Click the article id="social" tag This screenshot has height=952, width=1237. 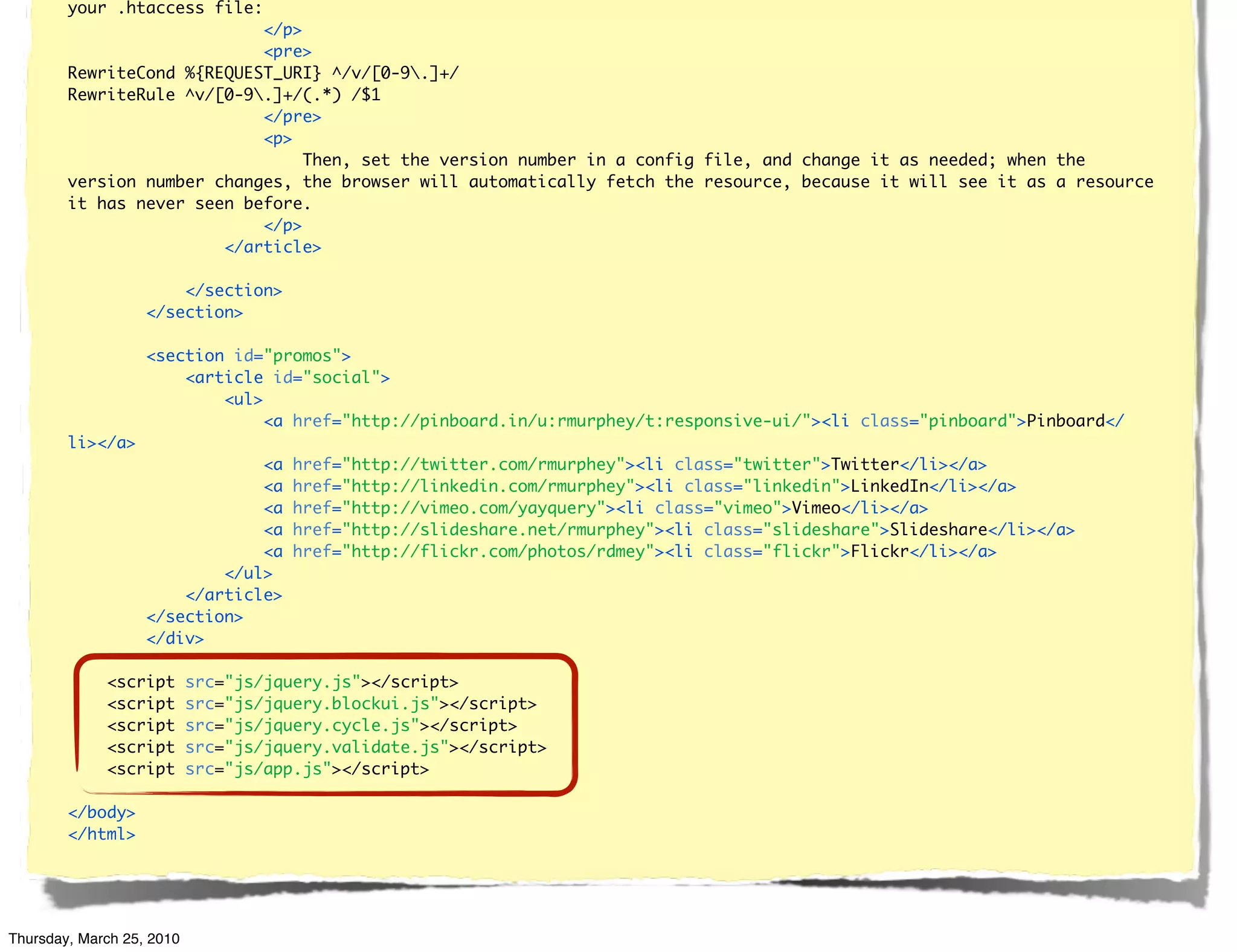coord(288,378)
